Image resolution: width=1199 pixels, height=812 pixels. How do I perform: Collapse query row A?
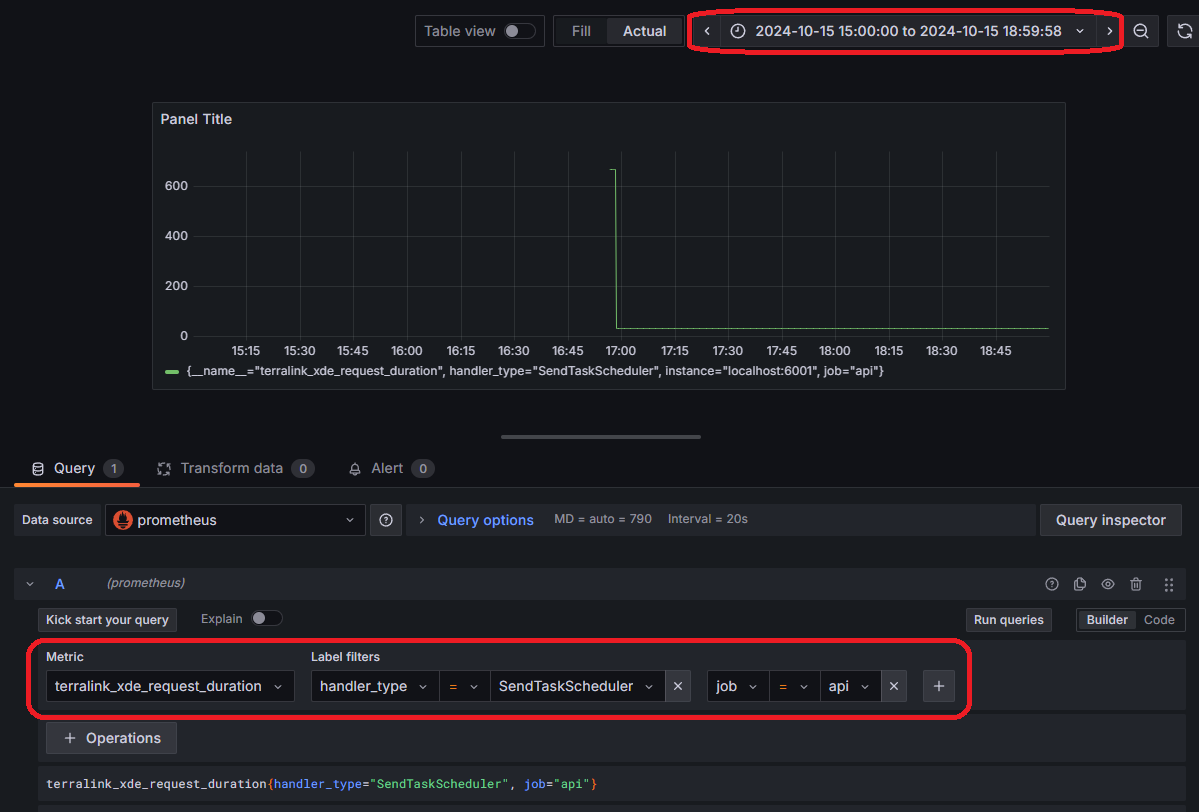30,584
